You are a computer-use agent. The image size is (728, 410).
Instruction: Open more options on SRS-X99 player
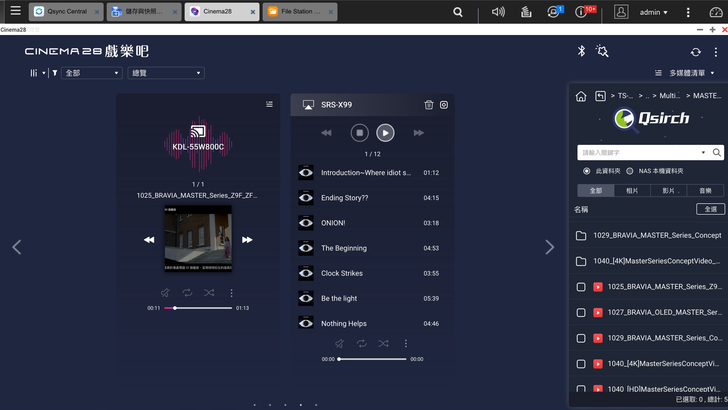pyautogui.click(x=406, y=344)
